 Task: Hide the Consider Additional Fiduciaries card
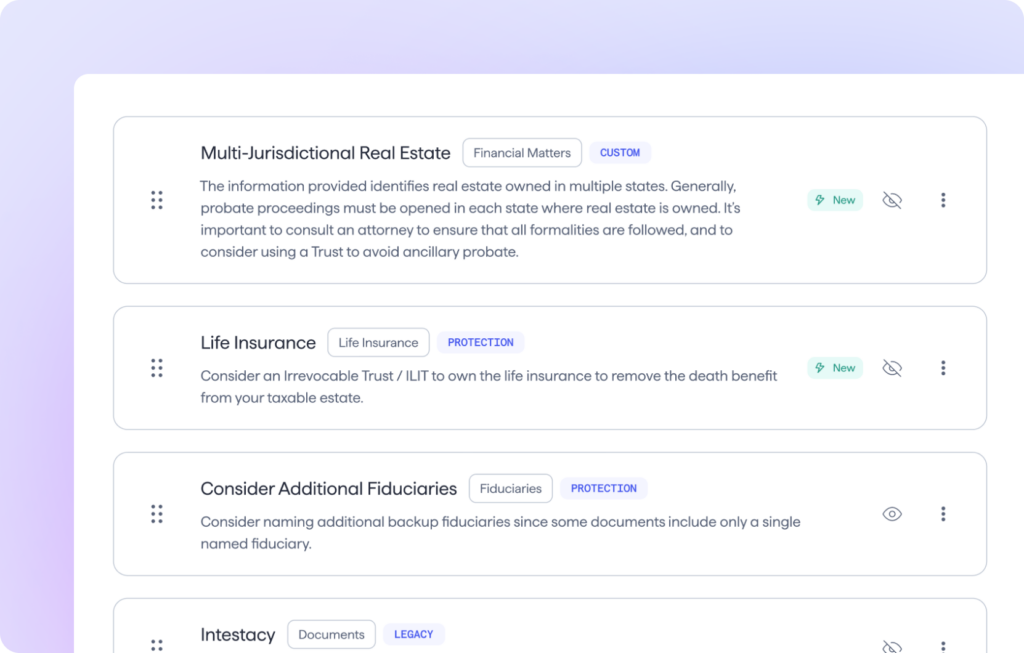[892, 514]
